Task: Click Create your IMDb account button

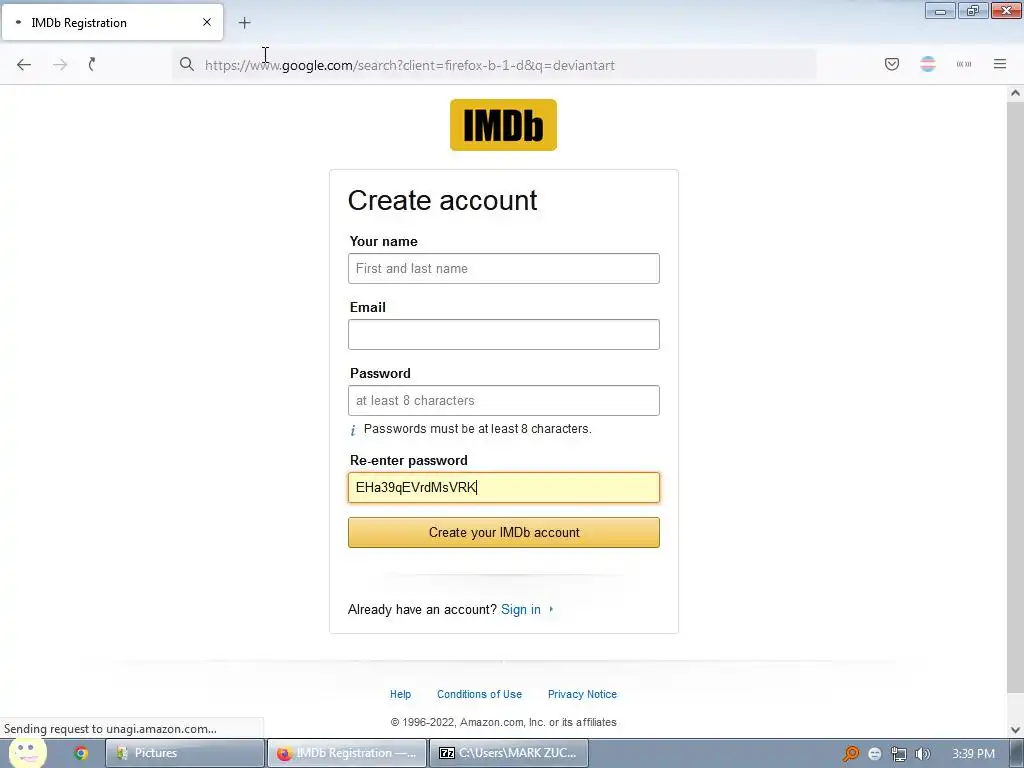Action: [504, 532]
